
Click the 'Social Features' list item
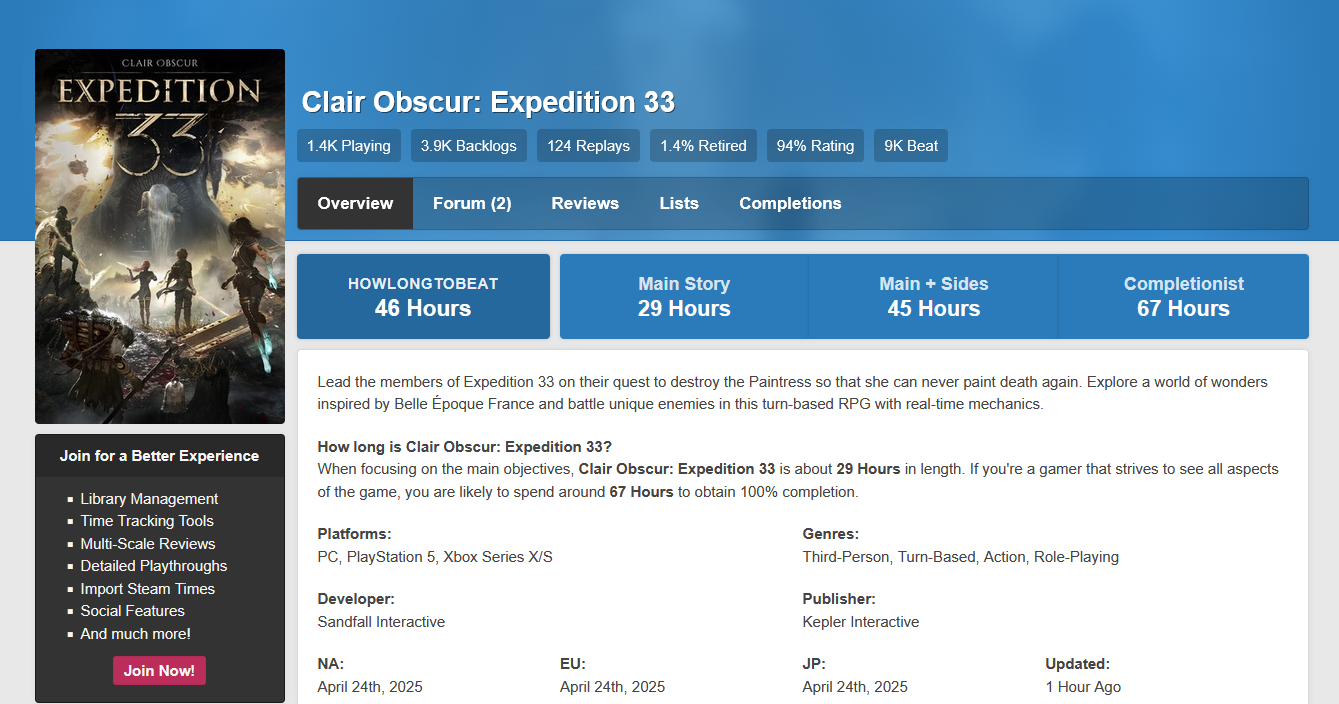click(x=133, y=611)
